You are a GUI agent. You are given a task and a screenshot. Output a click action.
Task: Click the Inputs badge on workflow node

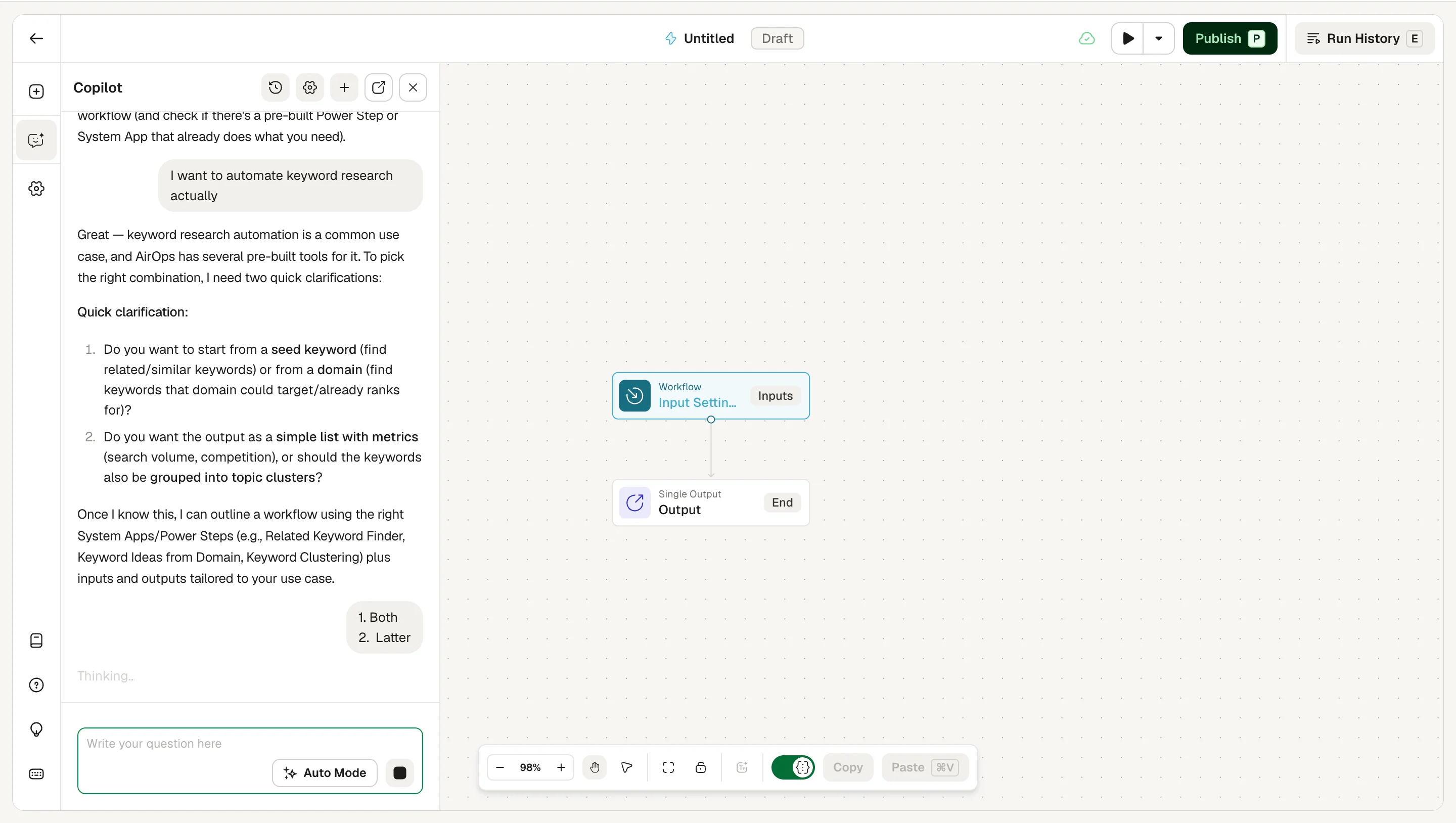(x=776, y=396)
